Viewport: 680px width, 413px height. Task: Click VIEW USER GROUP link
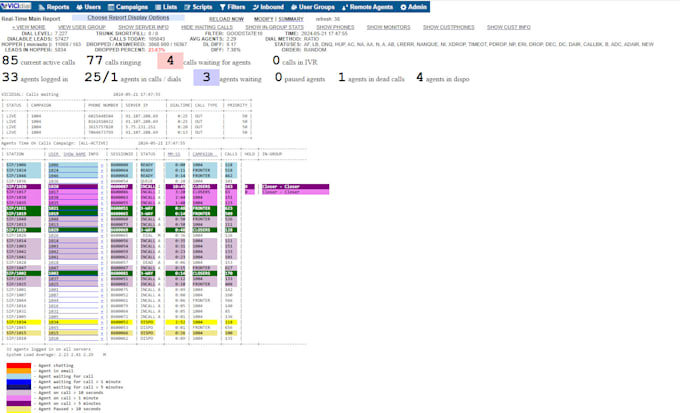click(x=82, y=27)
